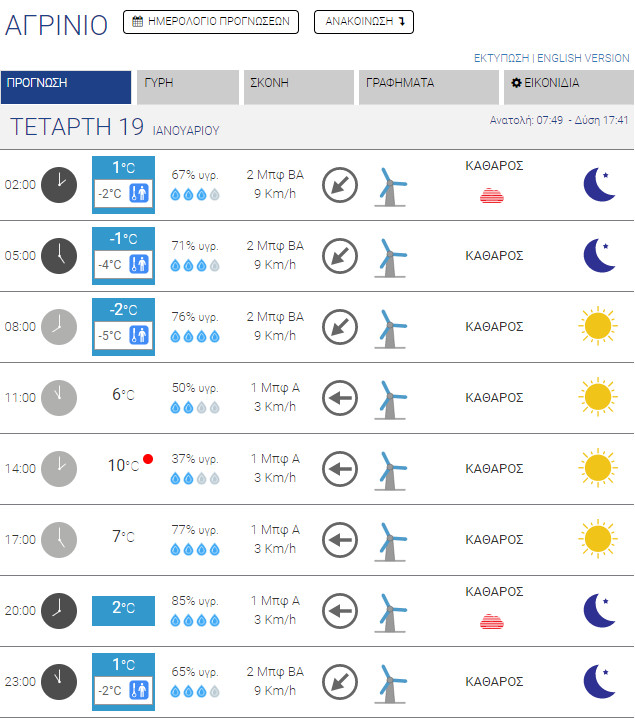Switch to the ΣΚΟΝΗ tab

click(x=298, y=84)
